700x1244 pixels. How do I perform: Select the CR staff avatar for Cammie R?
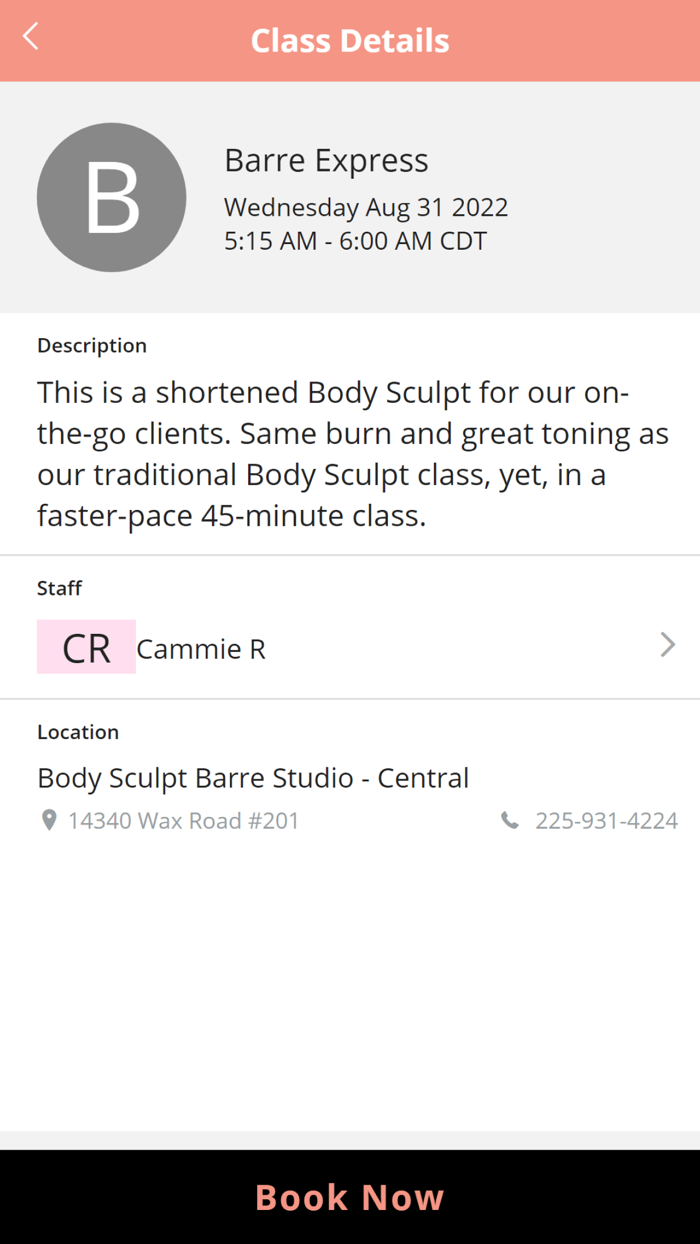coord(86,647)
